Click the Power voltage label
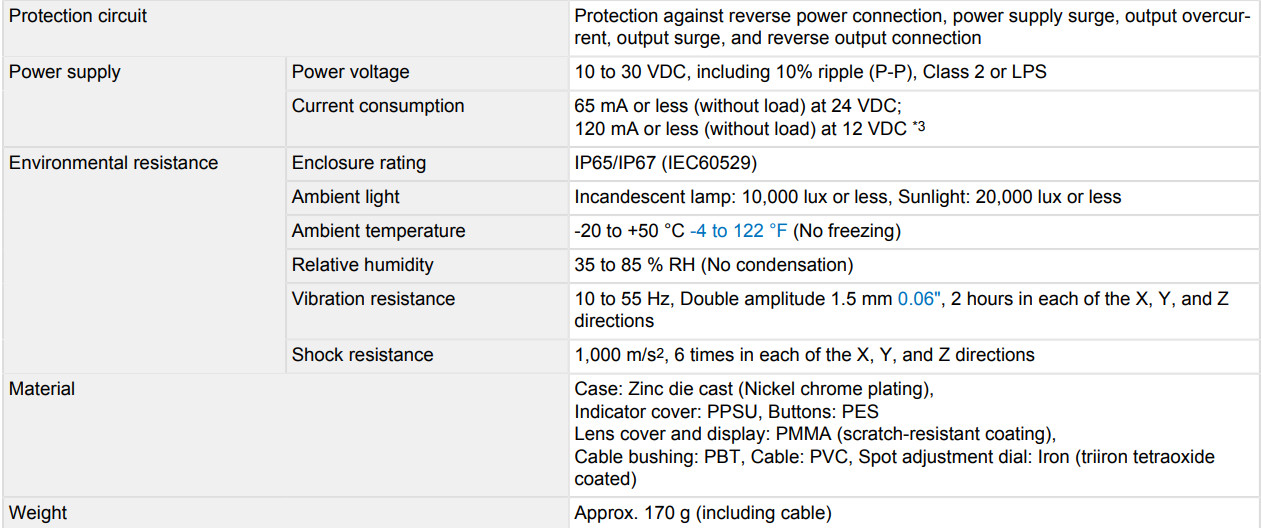Viewport: 1262px width, 528px height. 350,72
